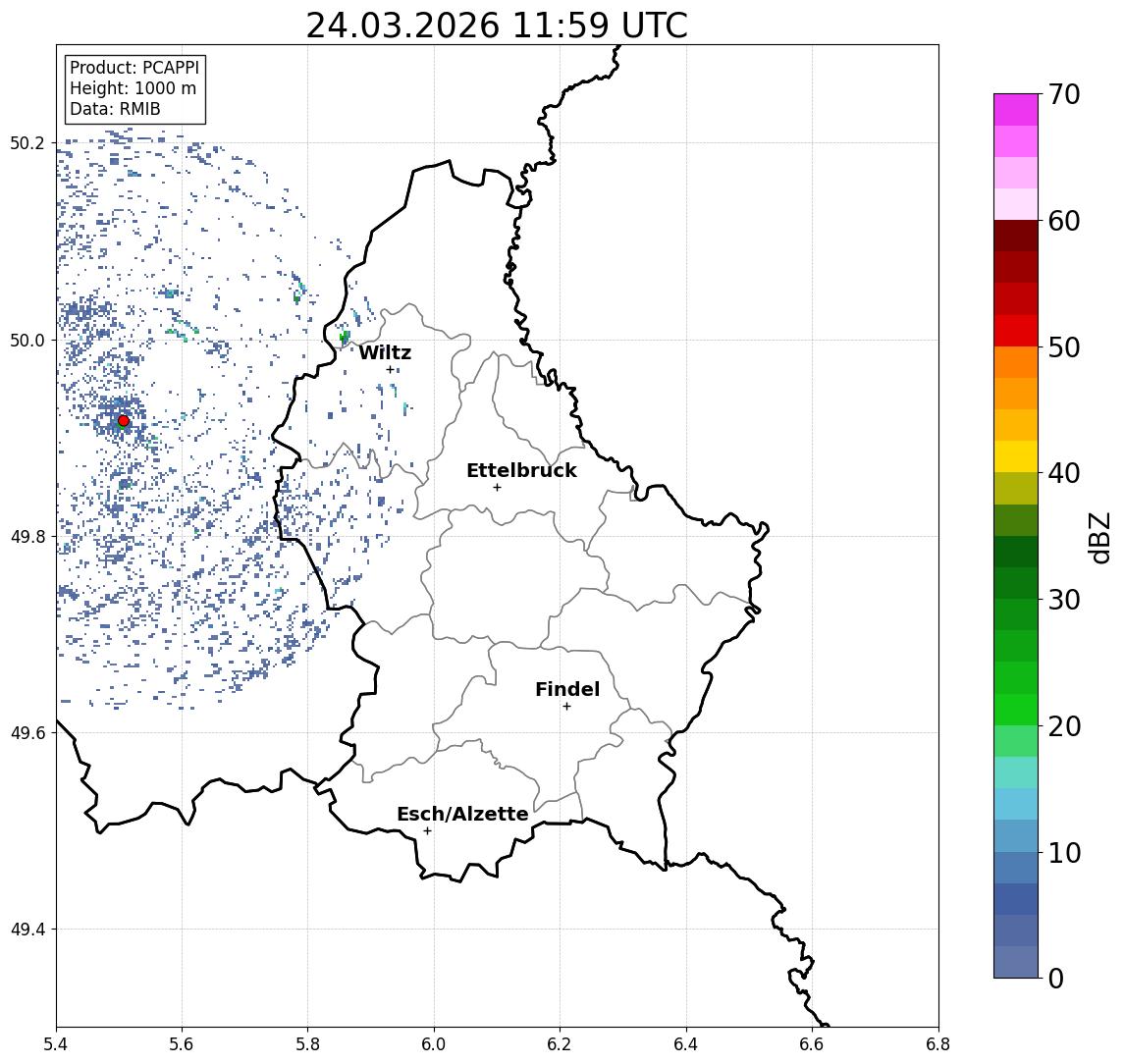1124x1064 pixels.
Task: Click the colorbar tick label '0'
Action: point(1056,978)
